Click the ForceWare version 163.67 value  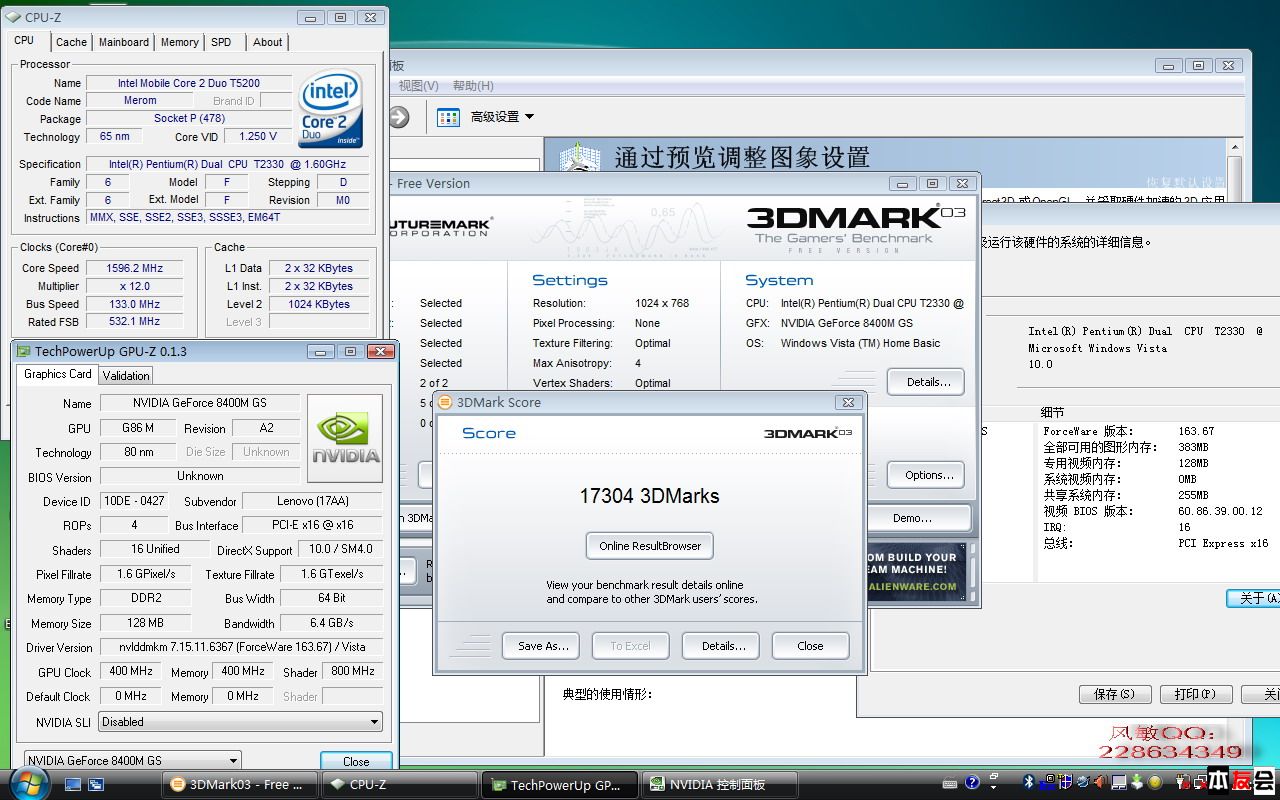pyautogui.click(x=1196, y=431)
